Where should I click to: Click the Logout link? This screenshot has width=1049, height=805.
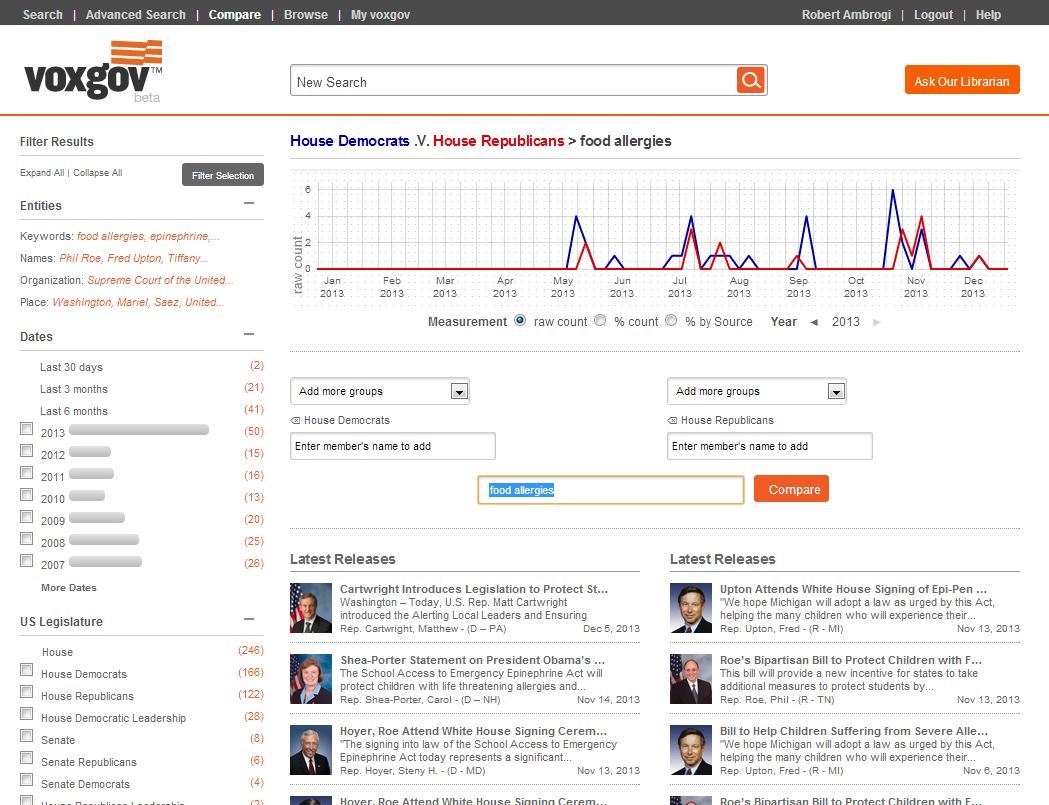pos(933,15)
